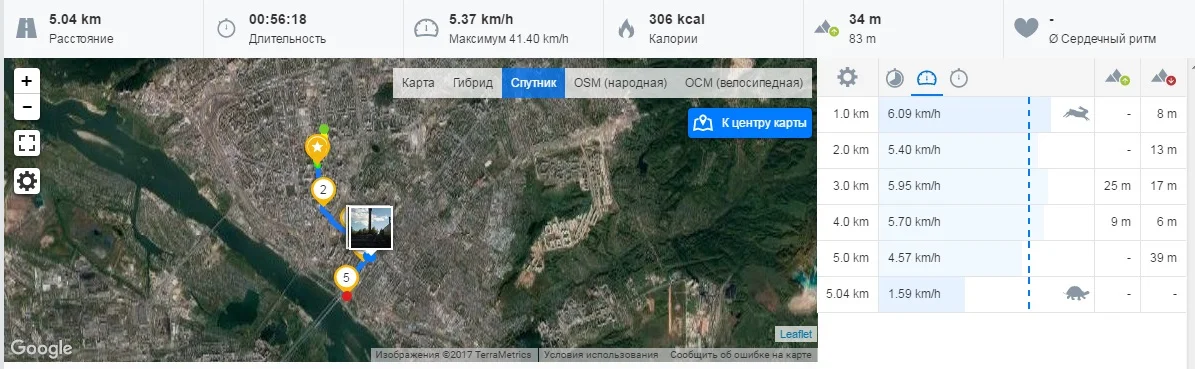Image resolution: width=1195 pixels, height=369 pixels.
Task: Click the elevation gain column icon
Action: click(x=1116, y=77)
